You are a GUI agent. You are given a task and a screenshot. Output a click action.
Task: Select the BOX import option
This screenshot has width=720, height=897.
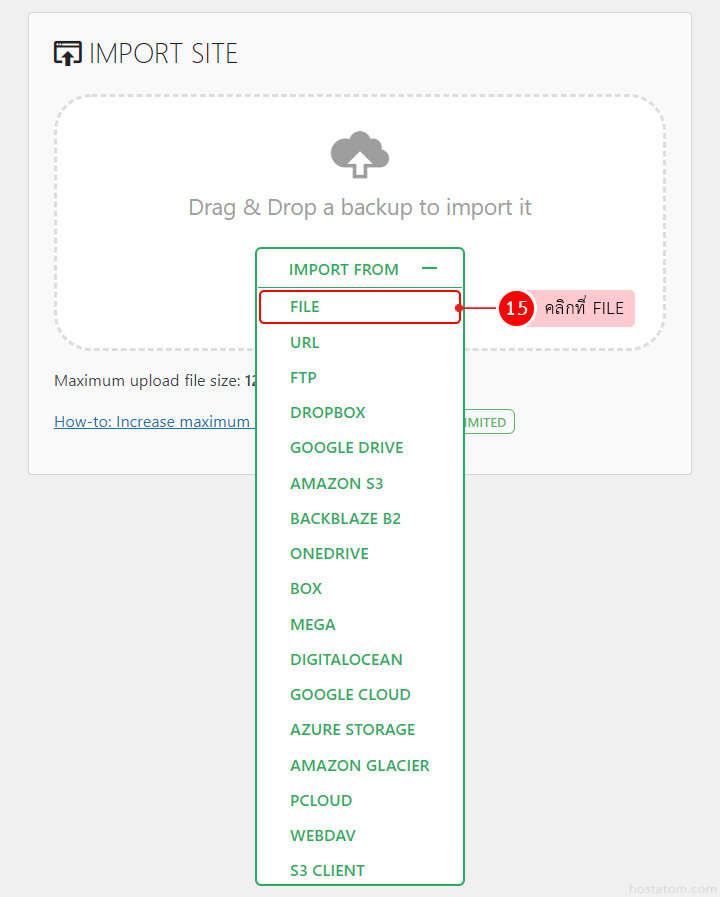coord(306,589)
